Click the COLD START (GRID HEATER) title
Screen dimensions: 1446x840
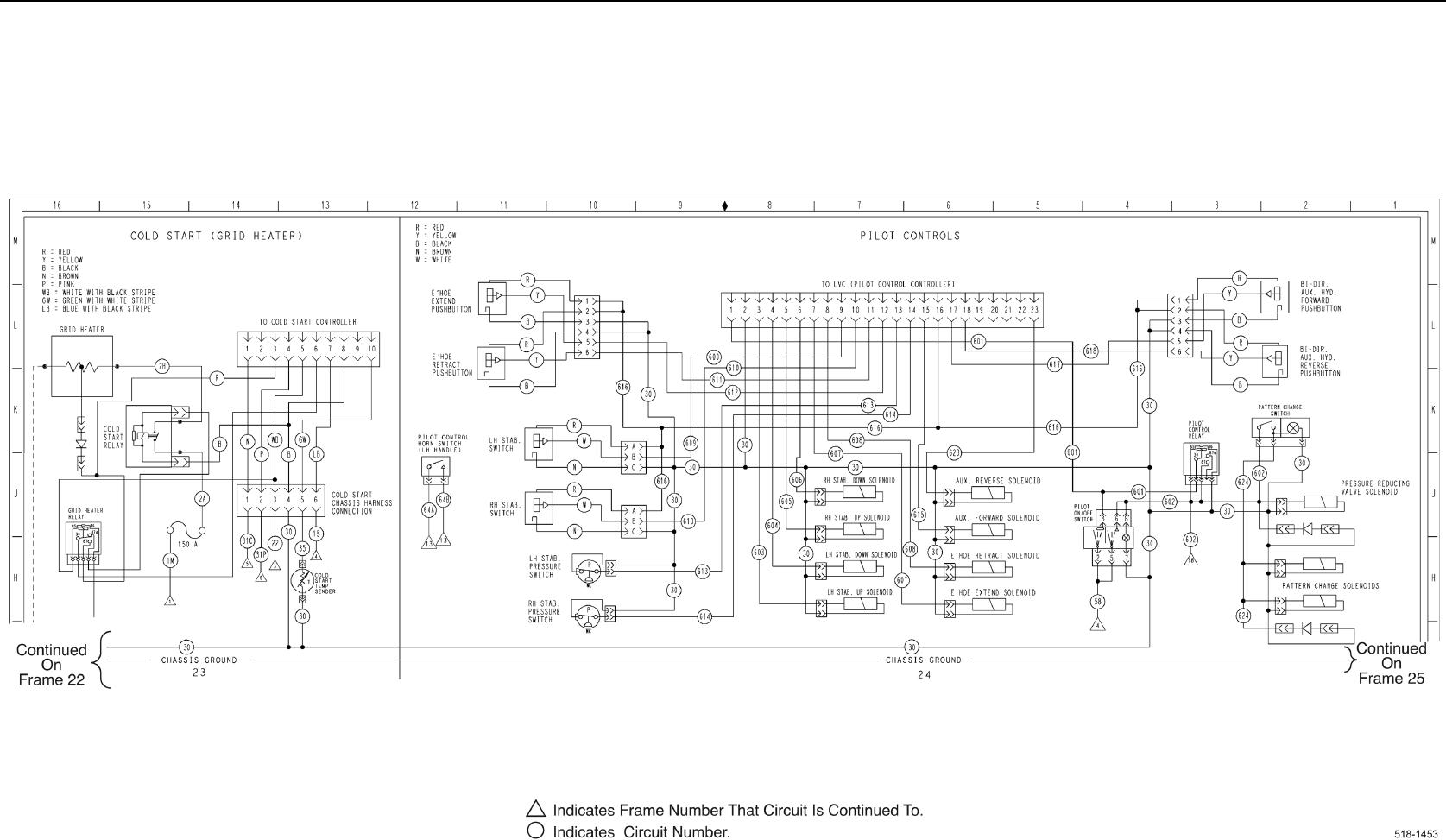(x=217, y=236)
